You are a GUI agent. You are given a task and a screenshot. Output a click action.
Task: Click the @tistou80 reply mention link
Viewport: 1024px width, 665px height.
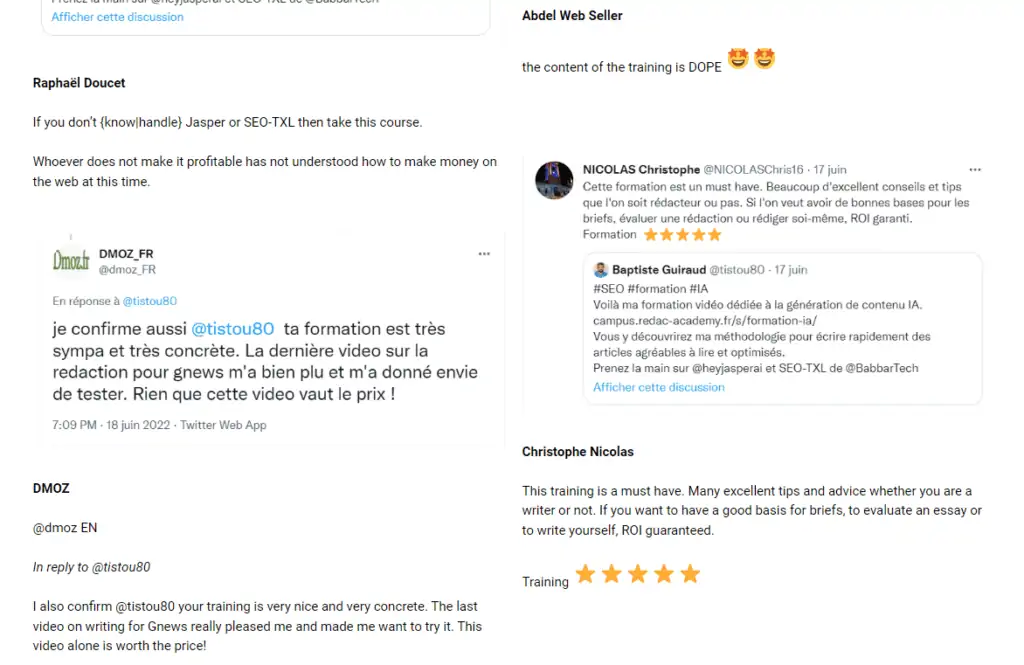[x=150, y=300]
